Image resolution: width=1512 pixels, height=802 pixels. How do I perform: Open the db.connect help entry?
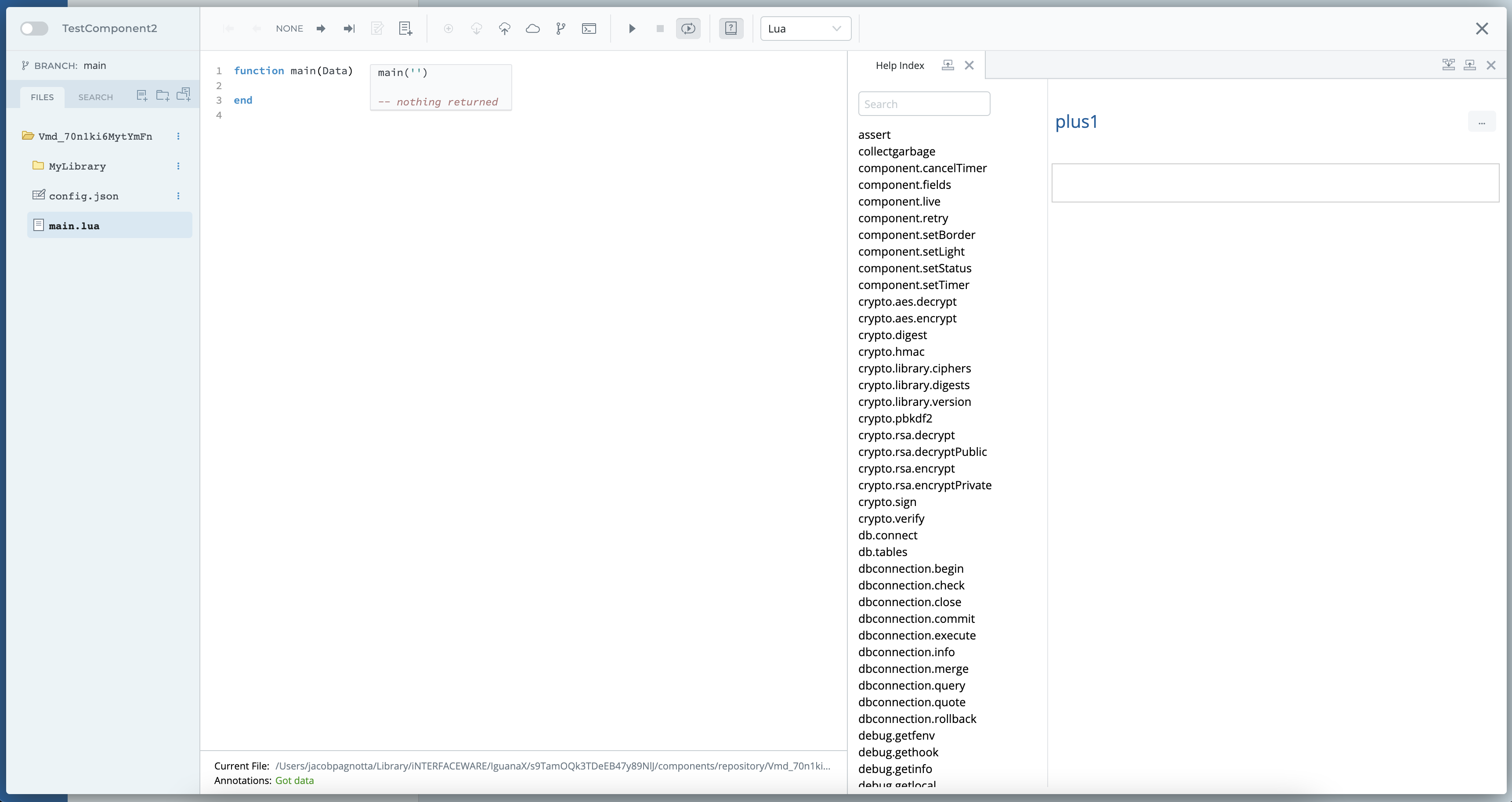tap(887, 536)
